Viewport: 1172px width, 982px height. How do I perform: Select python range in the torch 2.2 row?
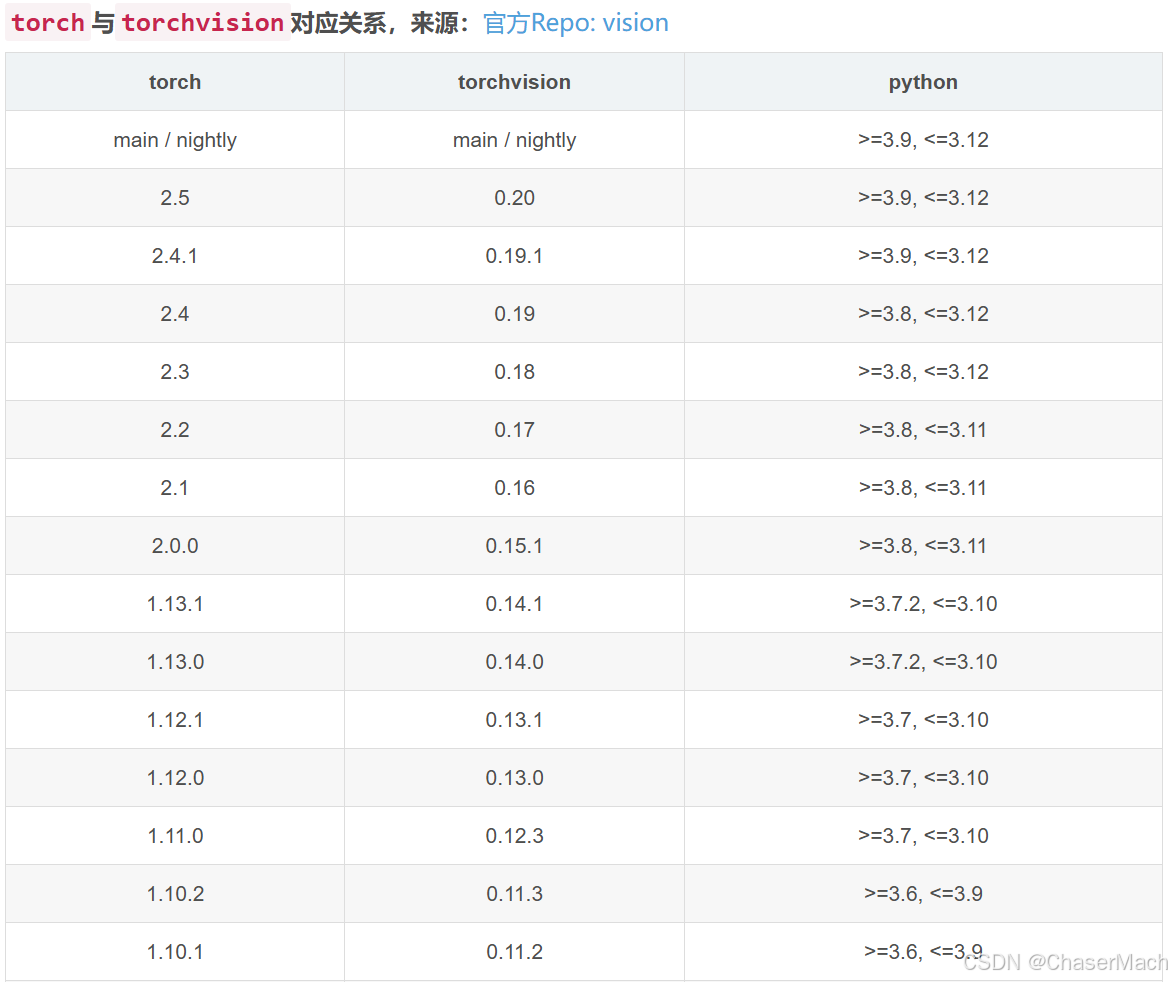coord(923,430)
